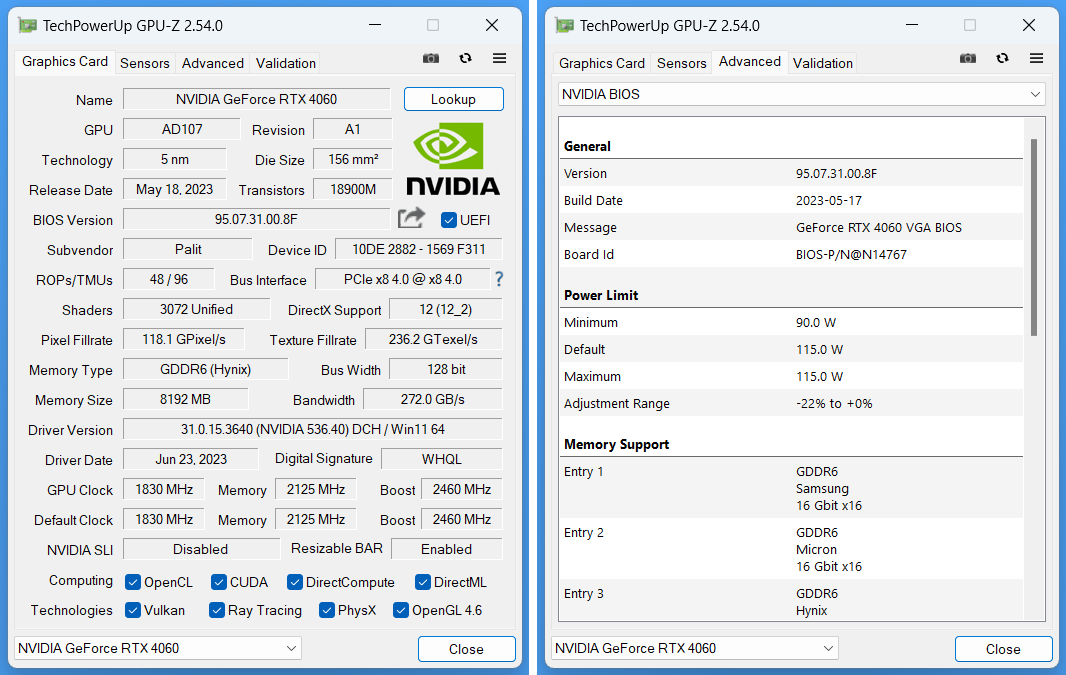
Task: Click the Bus Interface question mark
Action: [499, 279]
